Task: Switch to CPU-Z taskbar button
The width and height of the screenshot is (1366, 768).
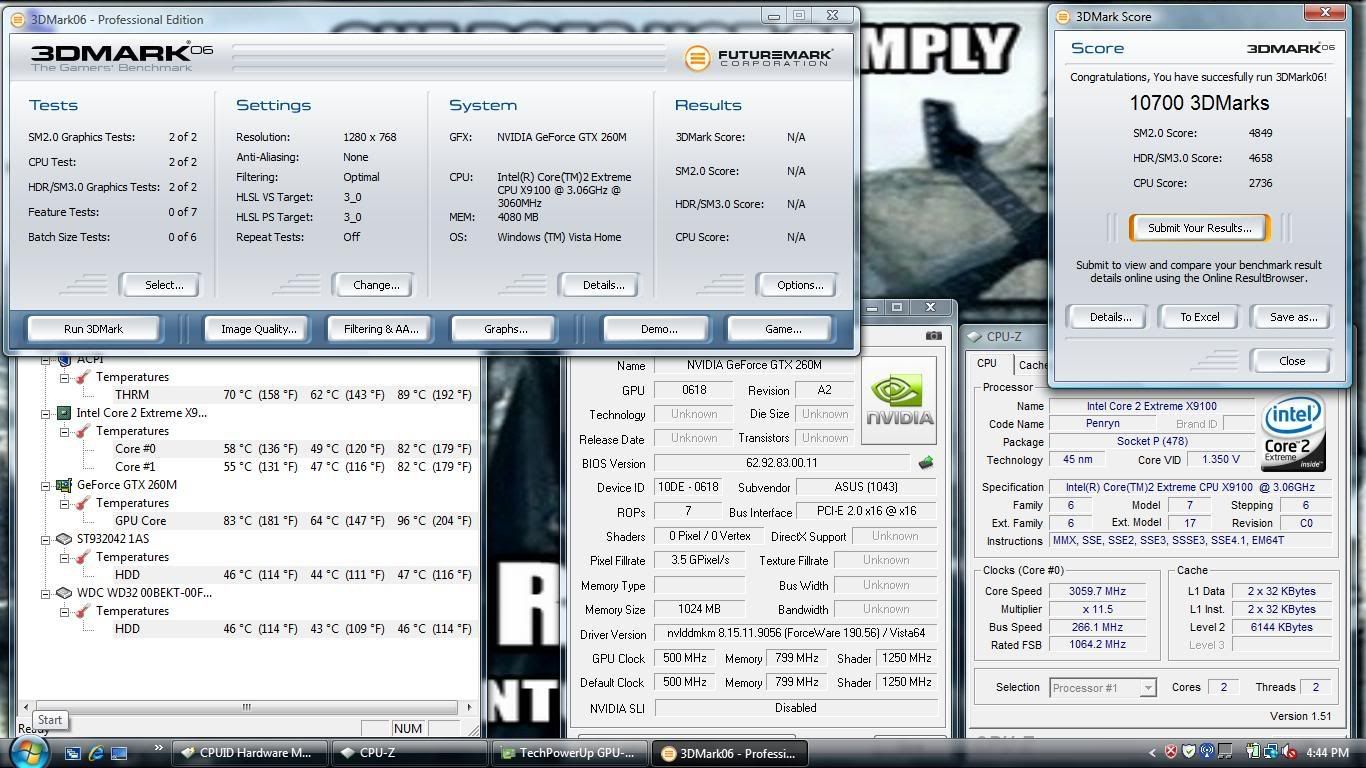Action: pos(410,753)
